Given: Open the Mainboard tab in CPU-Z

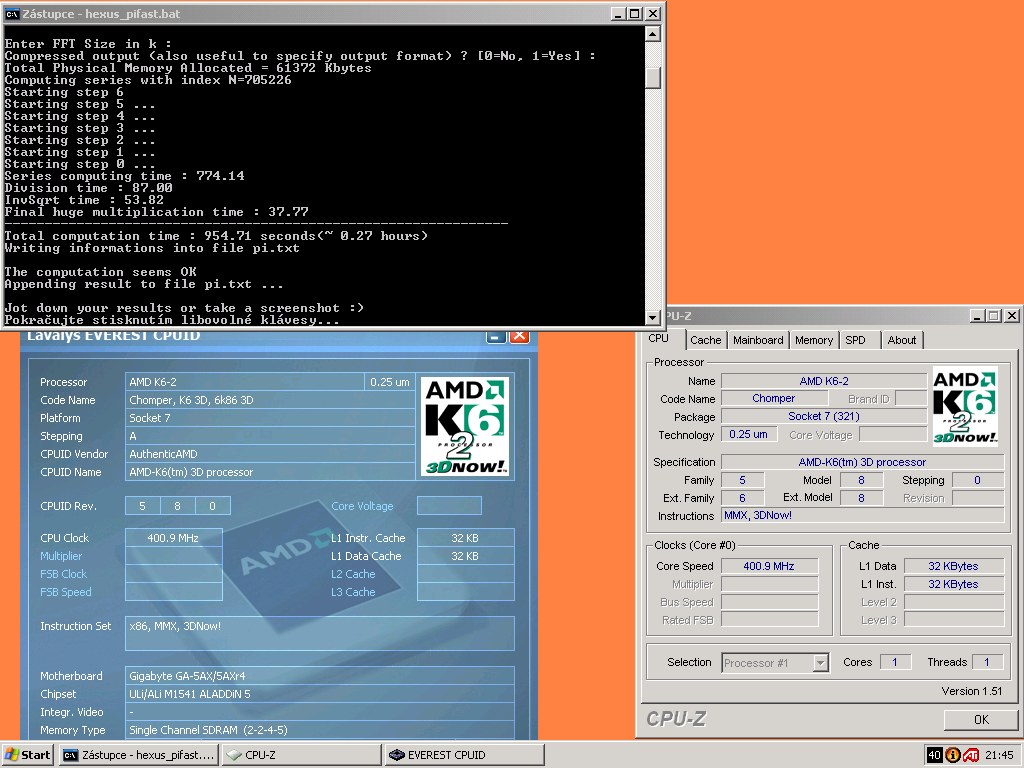Looking at the screenshot, I should click(758, 340).
